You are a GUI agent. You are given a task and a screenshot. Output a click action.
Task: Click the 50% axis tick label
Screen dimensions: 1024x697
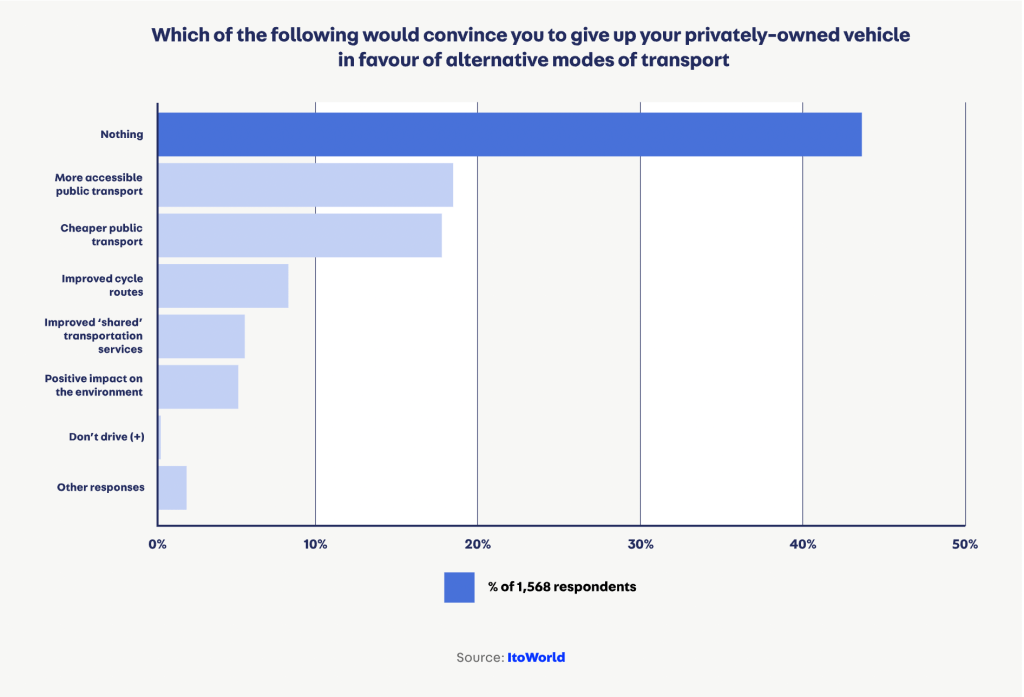[x=964, y=544]
